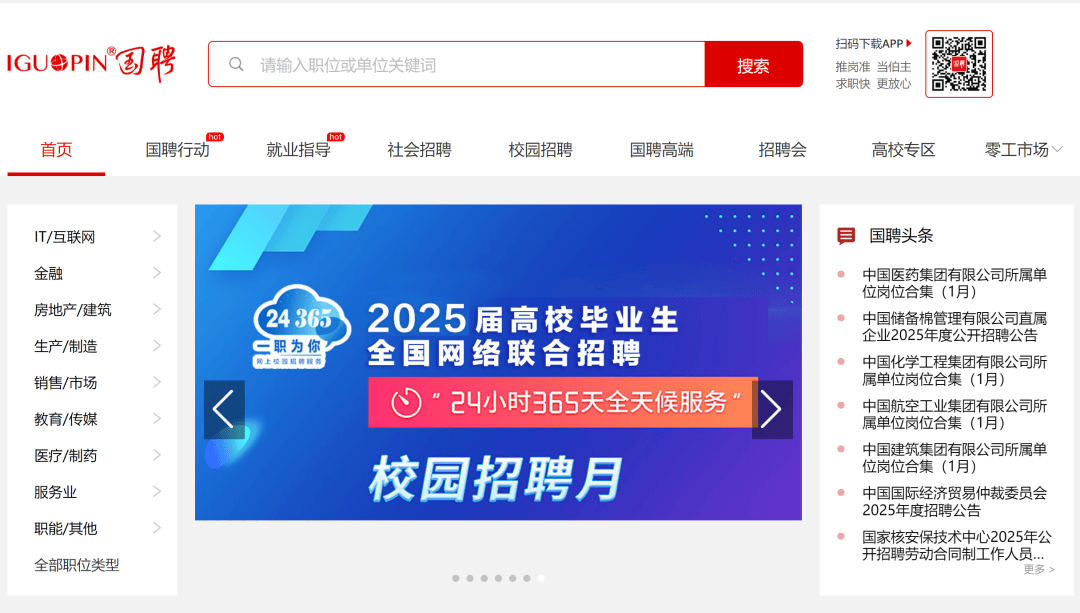This screenshot has height=613, width=1080.
Task: Open the 校园招聘 nav tab
Action: click(540, 149)
